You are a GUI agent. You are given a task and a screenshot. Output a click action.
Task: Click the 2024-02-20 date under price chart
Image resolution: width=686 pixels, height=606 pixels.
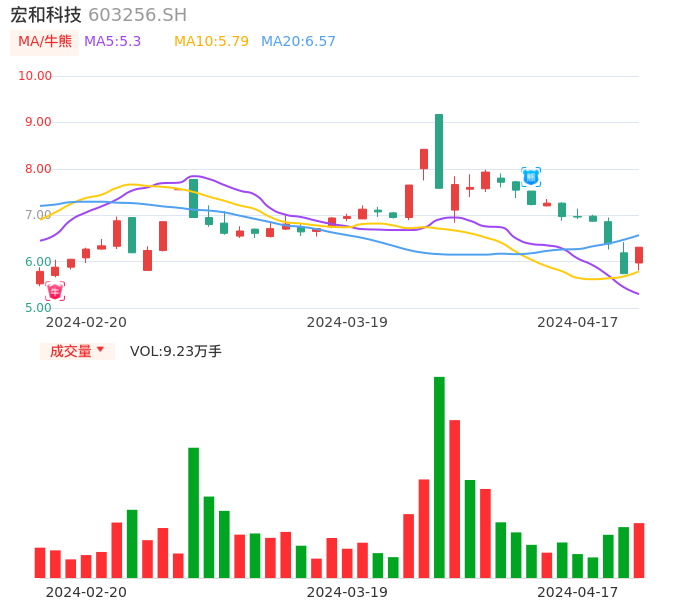pyautogui.click(x=86, y=322)
